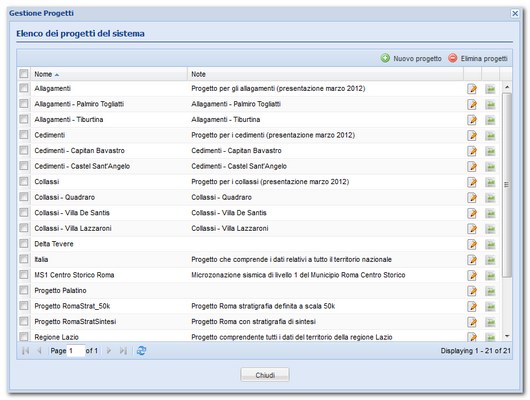The width and height of the screenshot is (530, 400).
Task: Edit the Progetto Palatino entry
Action: pyautogui.click(x=472, y=291)
